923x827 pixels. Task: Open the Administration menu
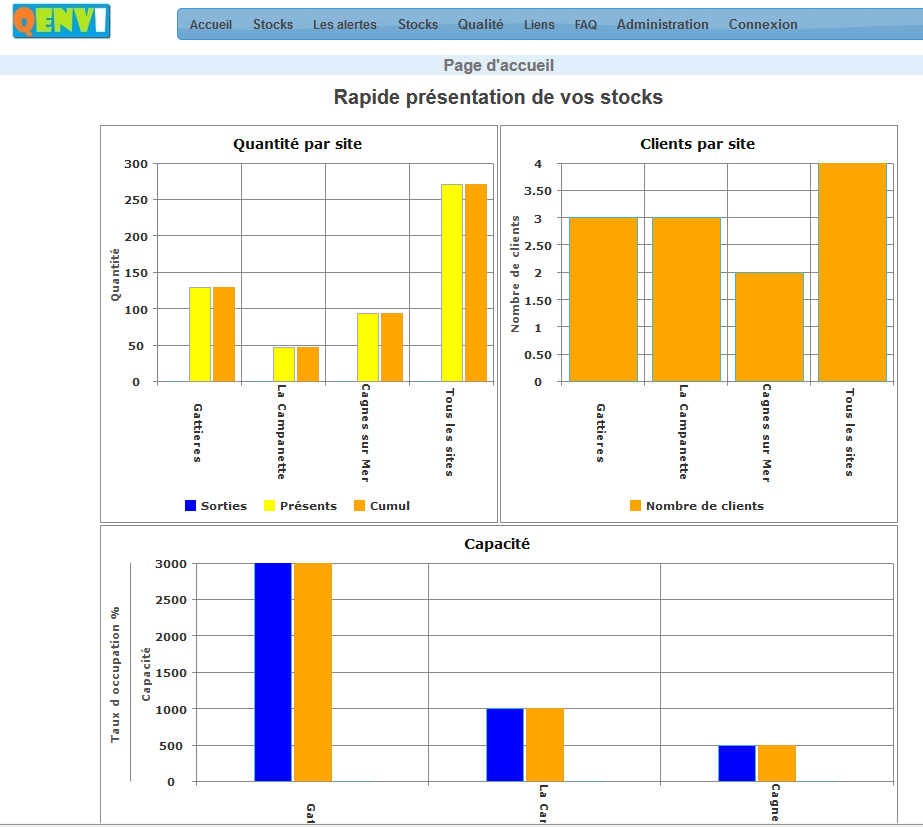pos(663,25)
